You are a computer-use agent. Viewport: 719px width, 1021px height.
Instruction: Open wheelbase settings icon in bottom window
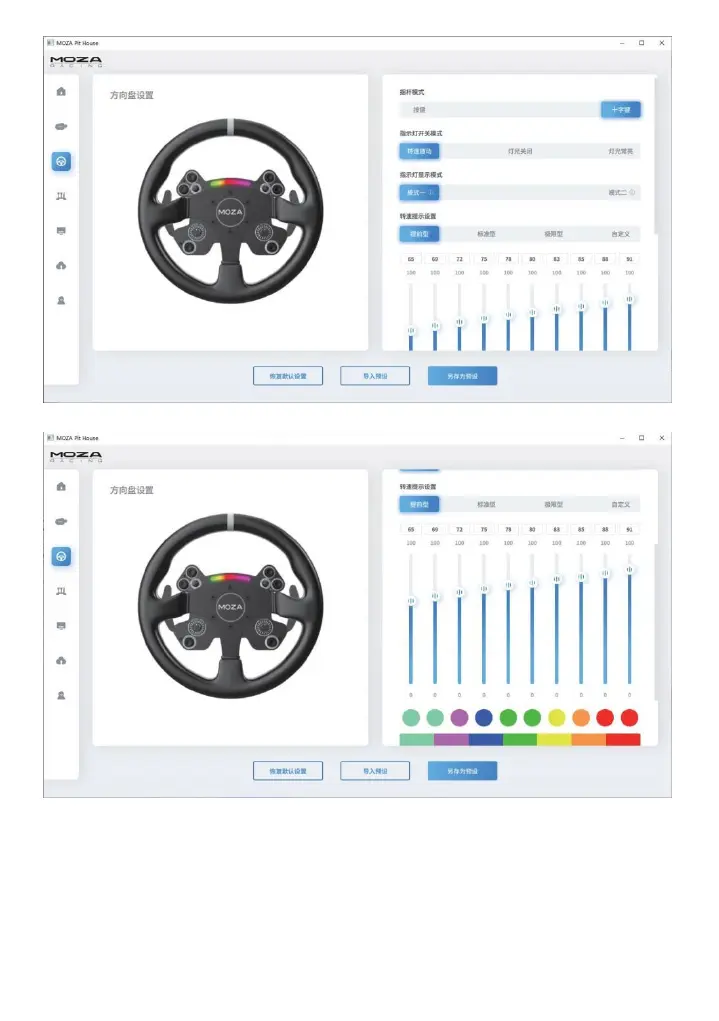(61, 522)
